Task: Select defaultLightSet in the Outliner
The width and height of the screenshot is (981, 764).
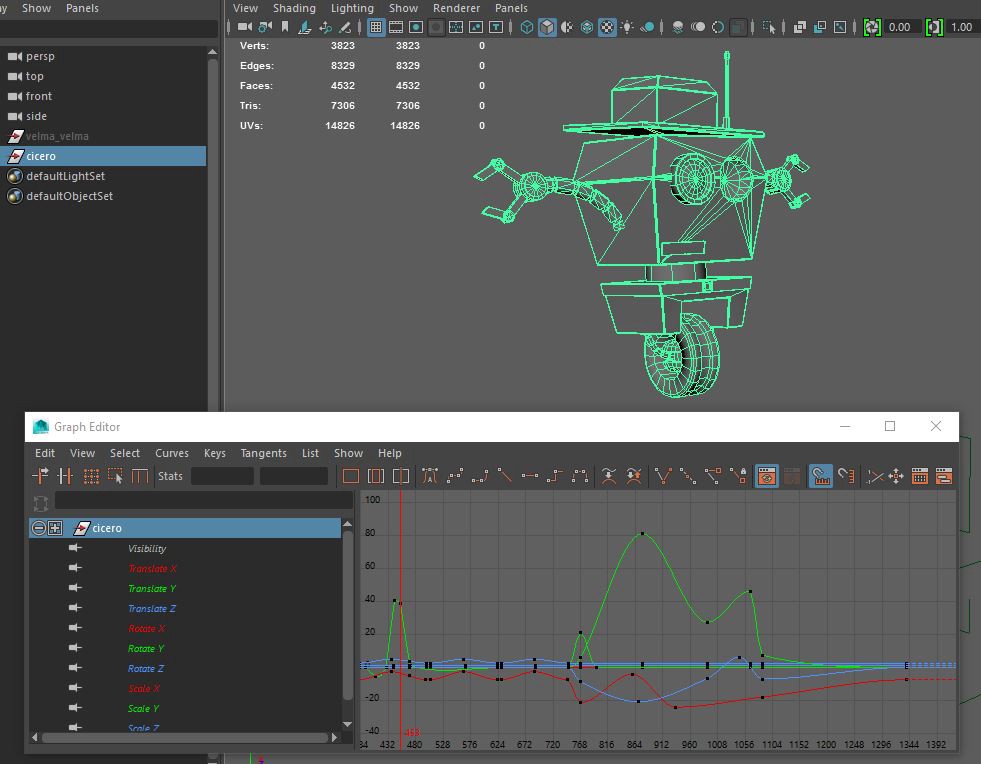Action: [x=65, y=176]
